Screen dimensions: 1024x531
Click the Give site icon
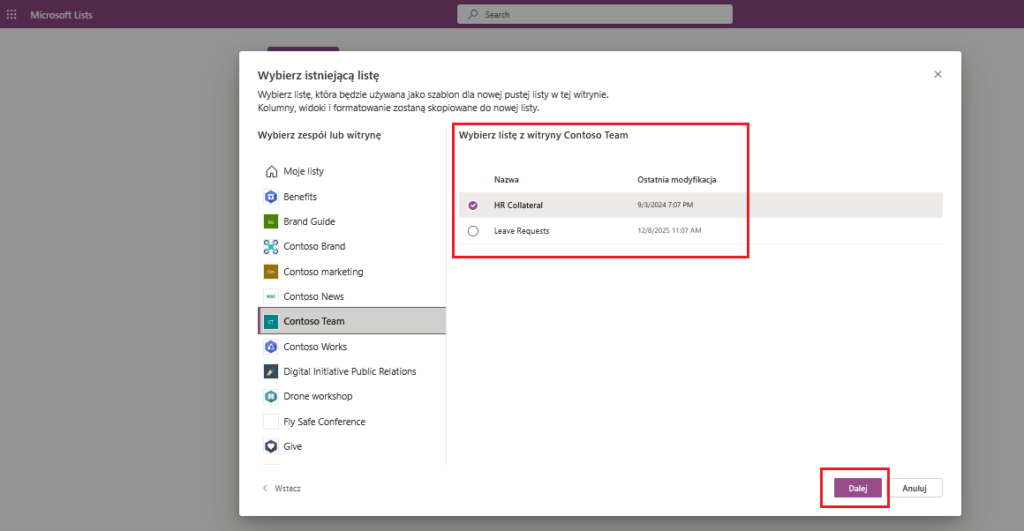(270, 447)
